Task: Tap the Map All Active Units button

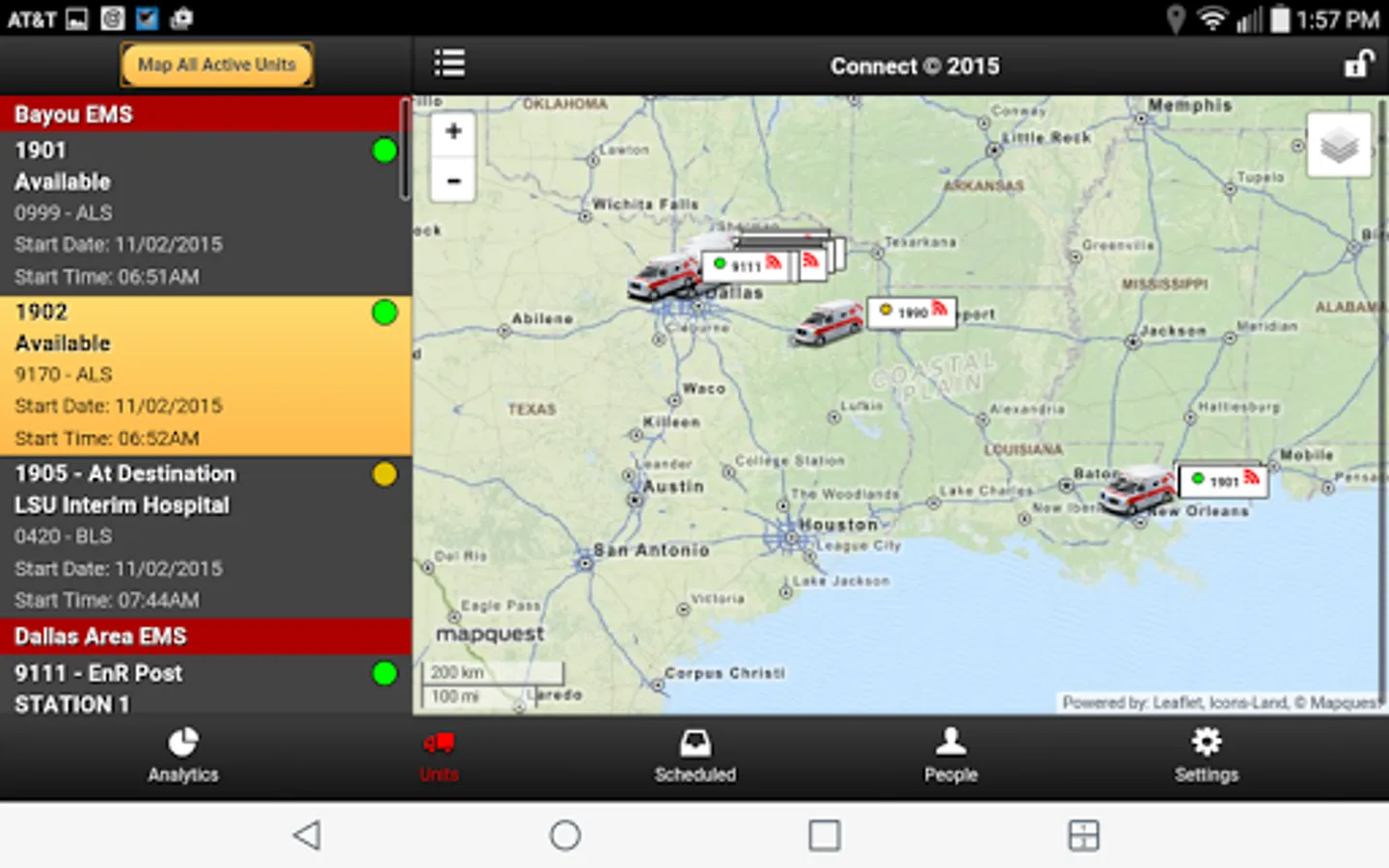Action: [x=217, y=65]
